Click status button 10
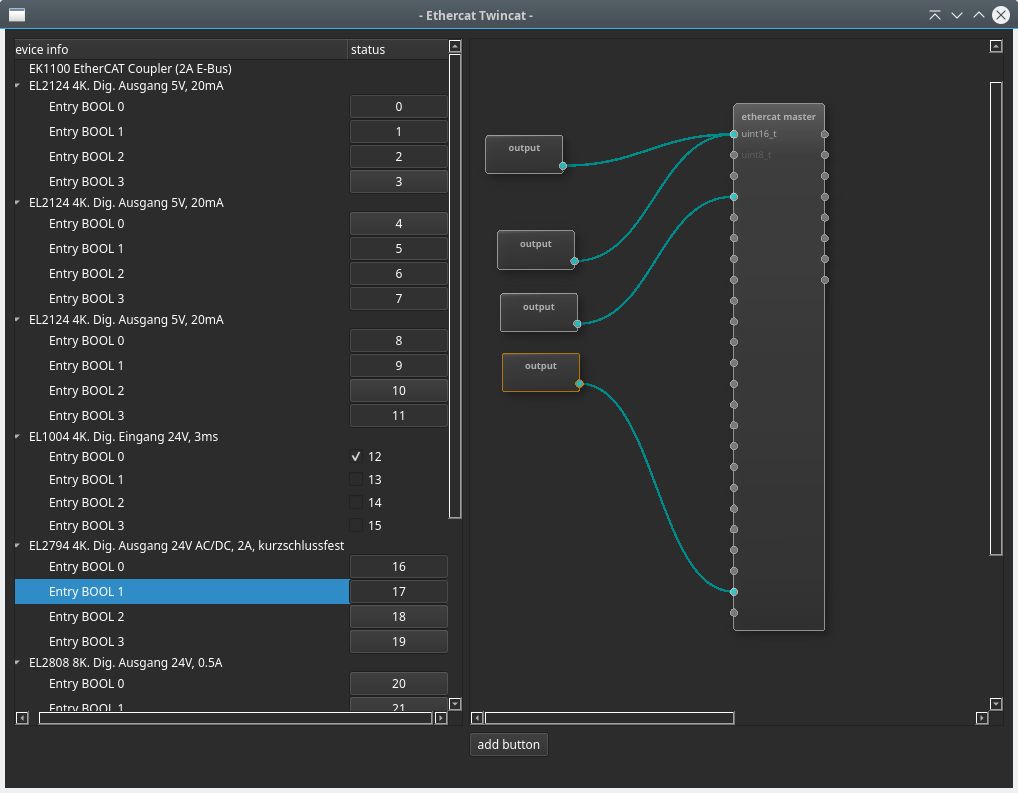Viewport: 1018px width, 793px height. (399, 390)
